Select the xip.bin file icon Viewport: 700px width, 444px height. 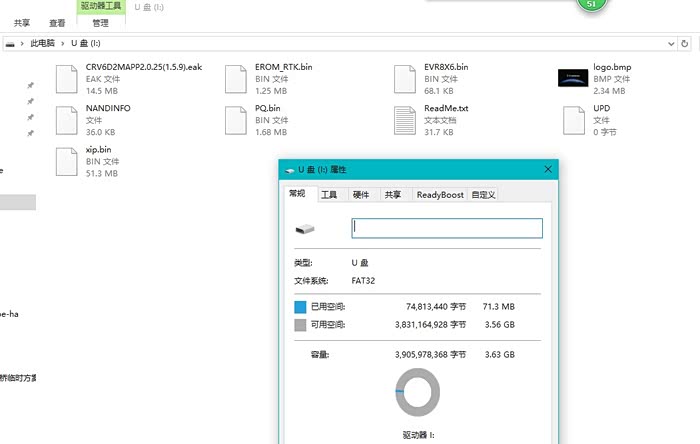point(66,161)
